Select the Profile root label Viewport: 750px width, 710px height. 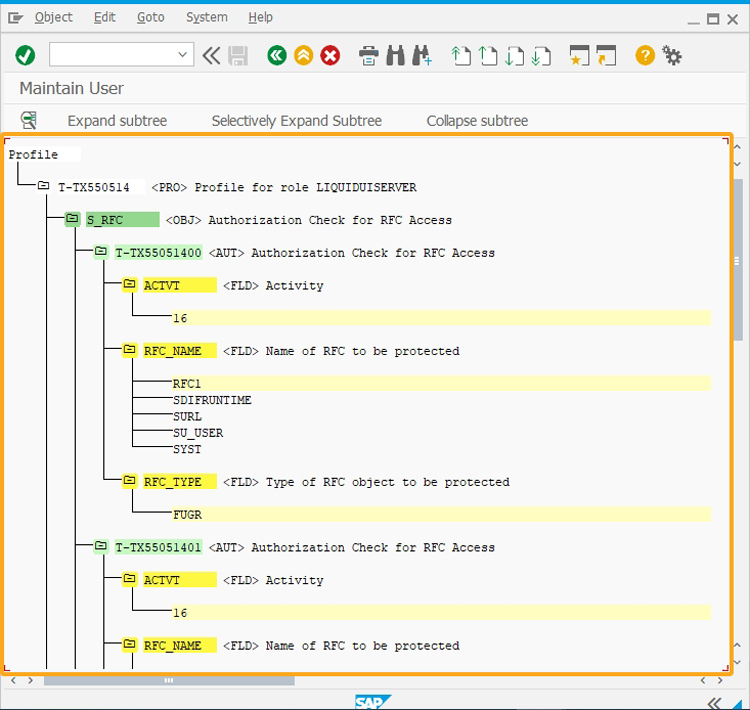point(33,155)
